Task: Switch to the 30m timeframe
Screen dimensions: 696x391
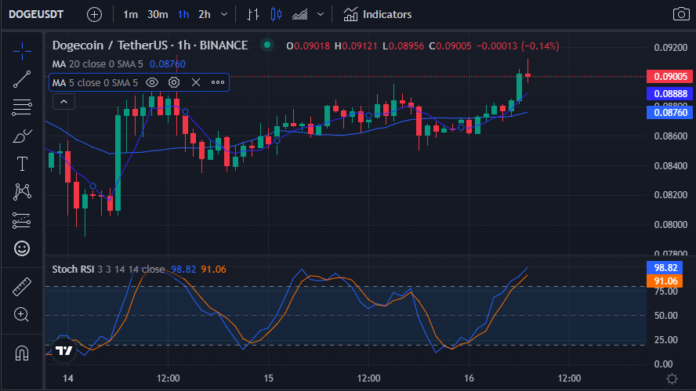Action: tap(158, 15)
